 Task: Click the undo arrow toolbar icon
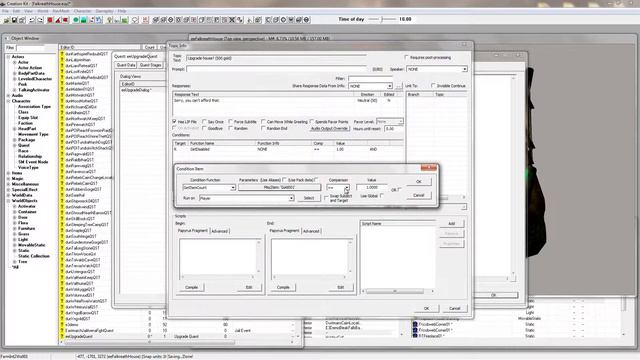click(x=32, y=20)
